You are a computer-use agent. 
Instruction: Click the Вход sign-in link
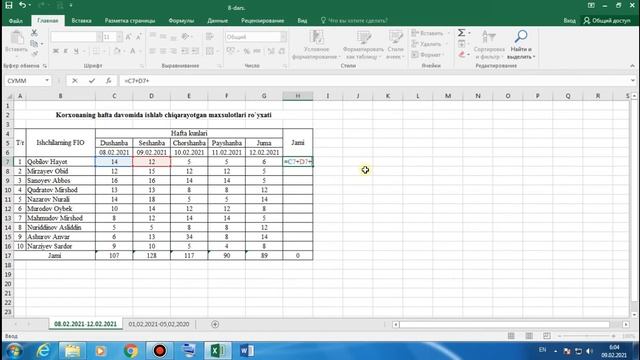(569, 20)
